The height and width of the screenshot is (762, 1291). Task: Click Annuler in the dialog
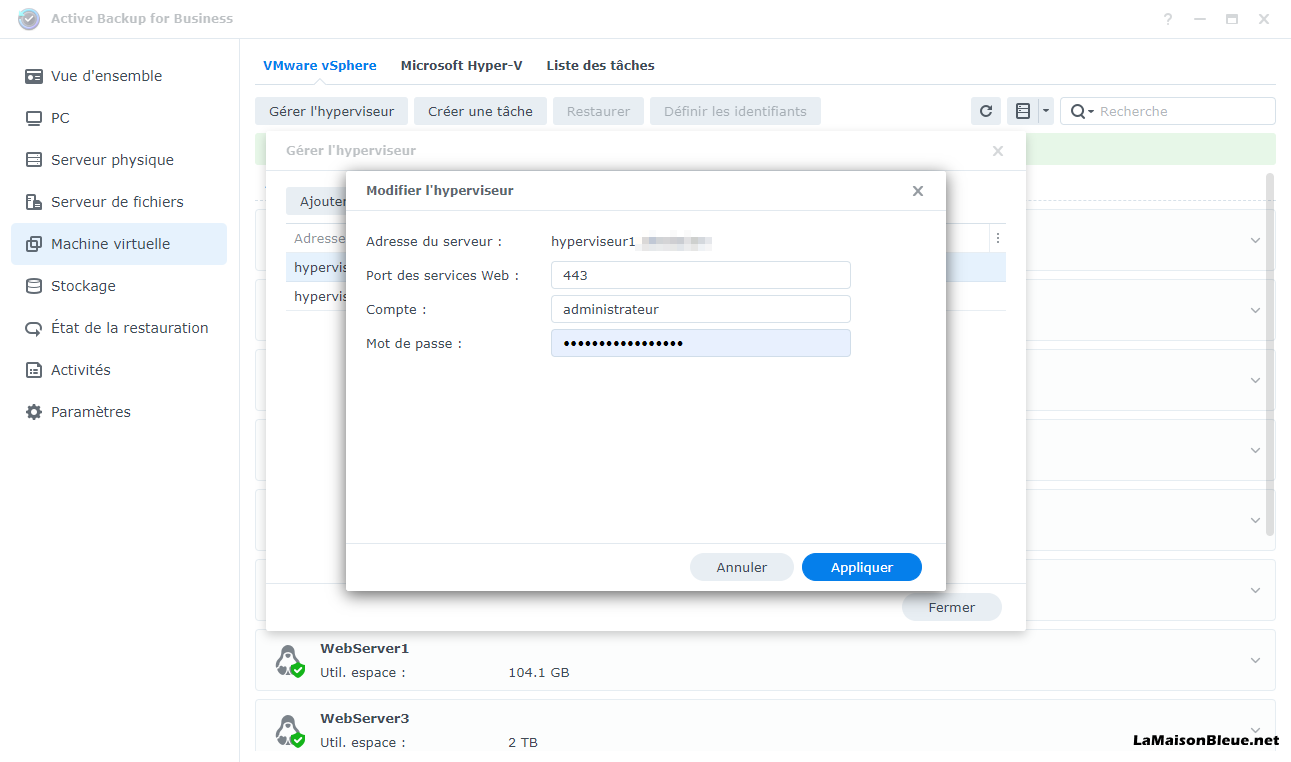click(x=742, y=567)
